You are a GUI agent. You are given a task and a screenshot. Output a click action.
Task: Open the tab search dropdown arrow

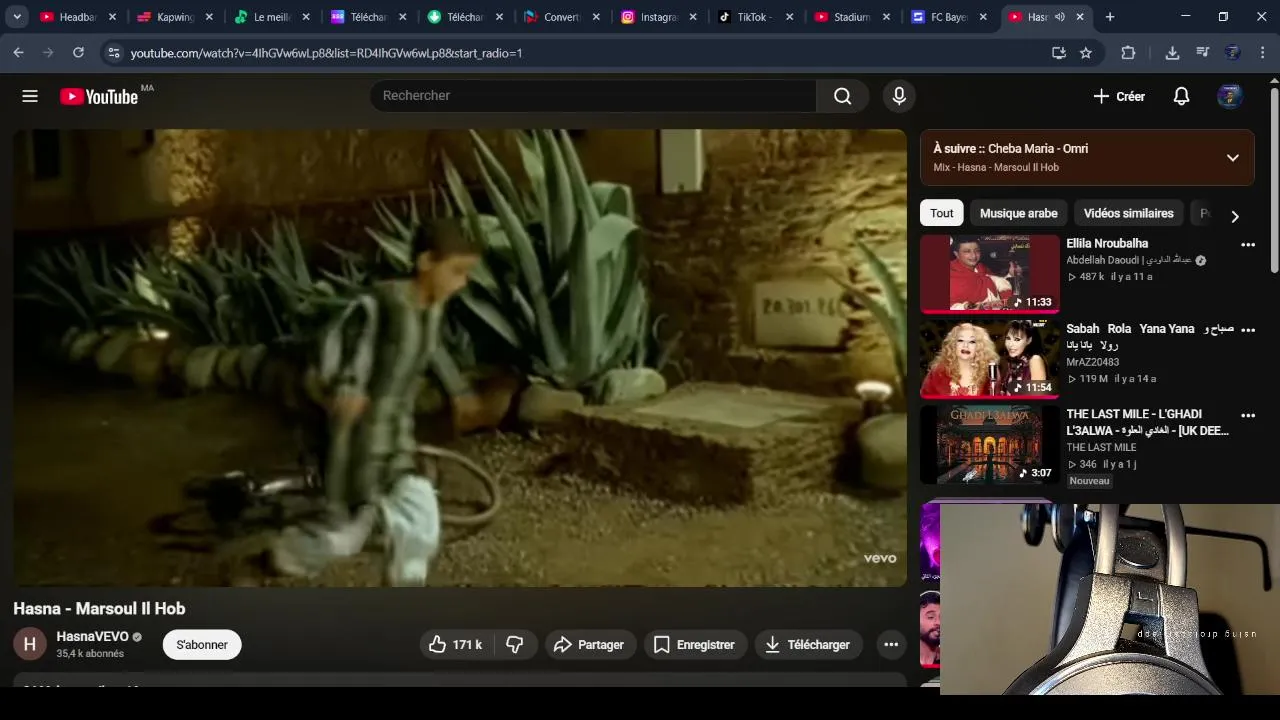(x=17, y=17)
